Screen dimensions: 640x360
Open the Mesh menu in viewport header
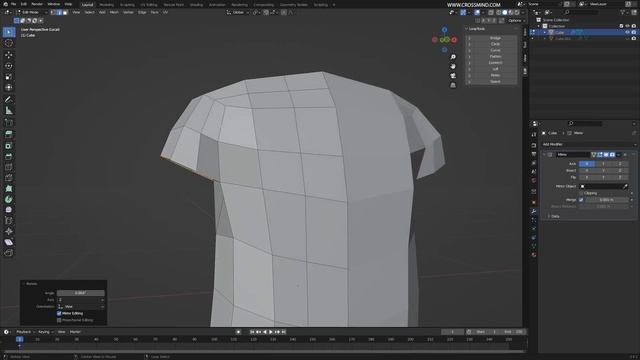[114, 12]
